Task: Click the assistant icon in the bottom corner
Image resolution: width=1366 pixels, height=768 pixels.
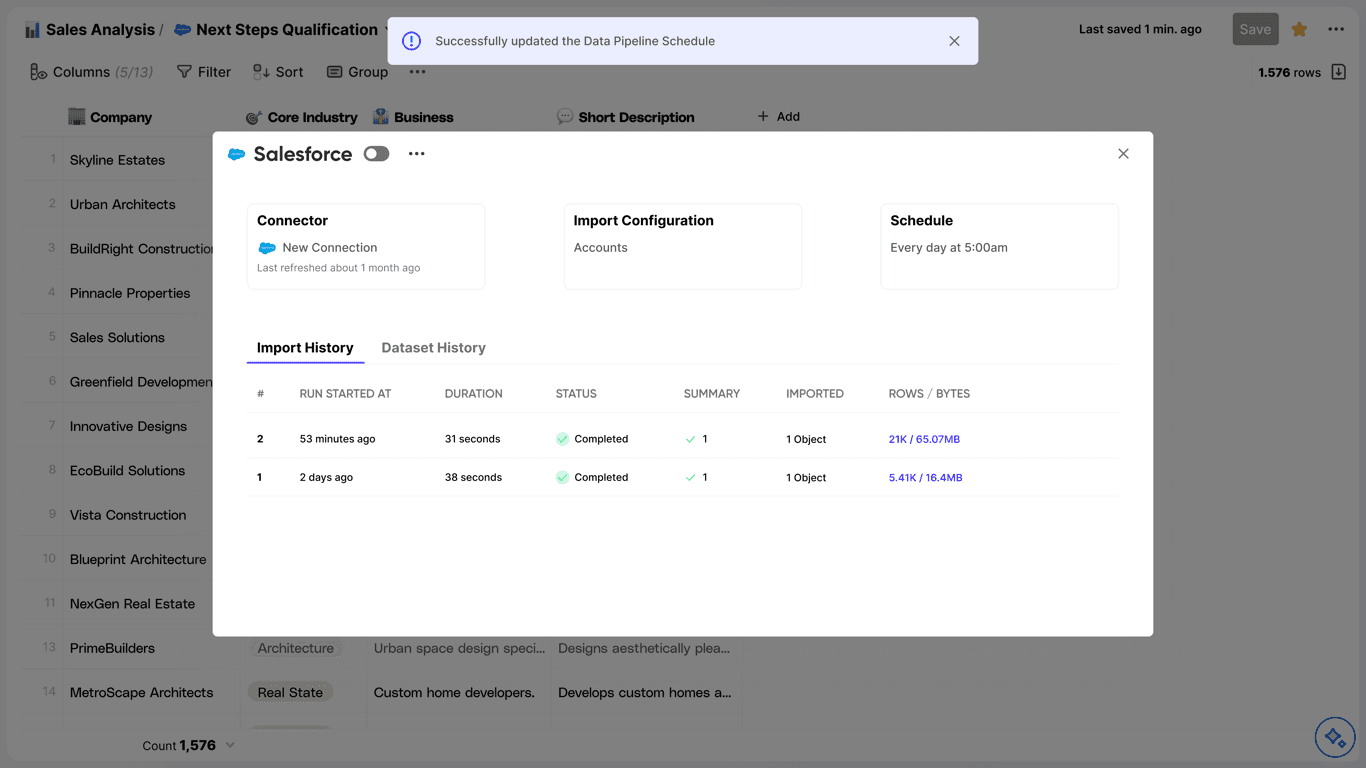Action: tap(1334, 738)
